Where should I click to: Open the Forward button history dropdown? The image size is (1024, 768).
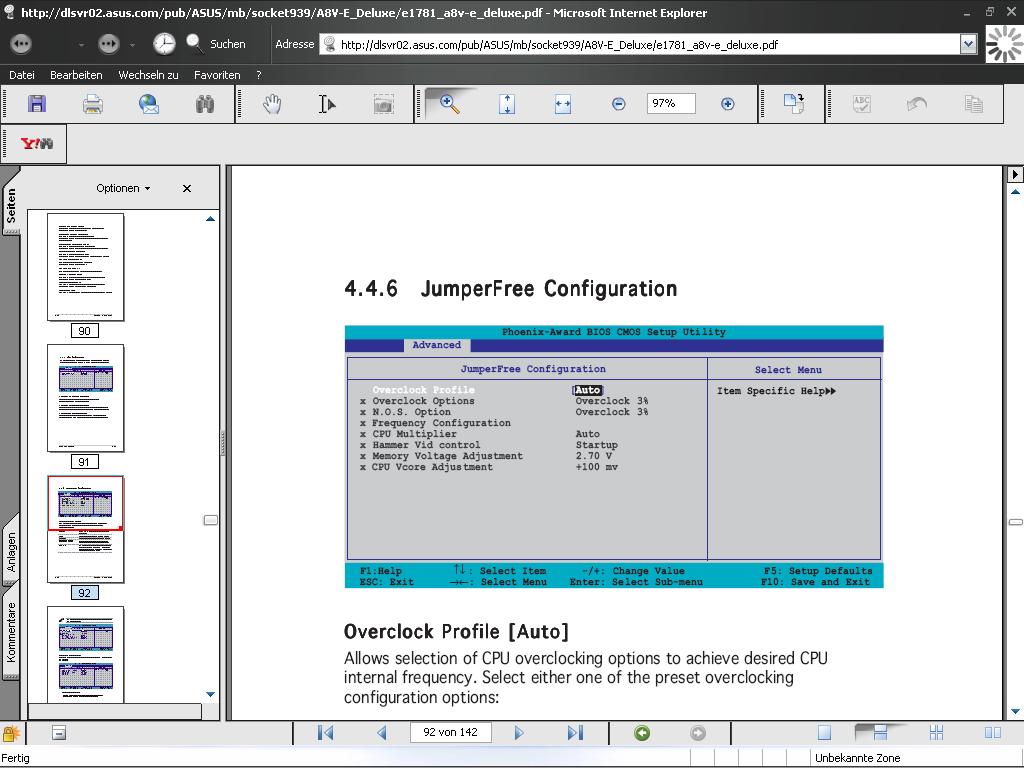click(x=132, y=45)
